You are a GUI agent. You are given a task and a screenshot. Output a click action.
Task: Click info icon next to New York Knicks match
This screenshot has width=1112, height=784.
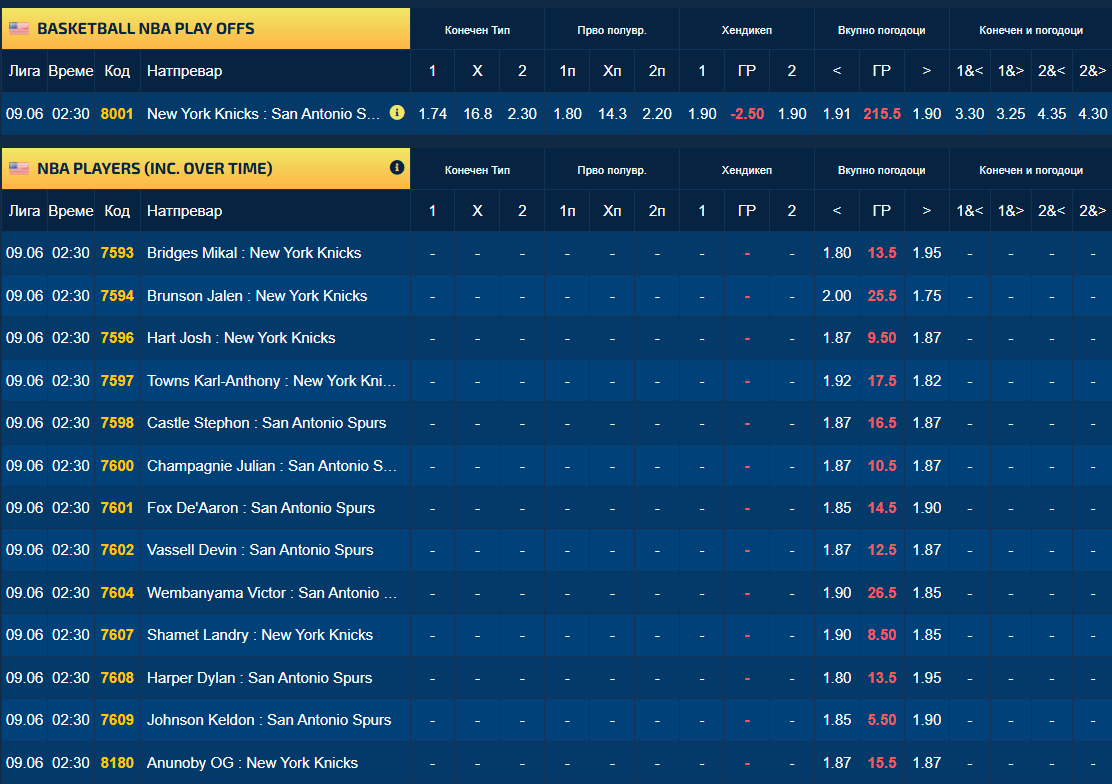pos(397,113)
